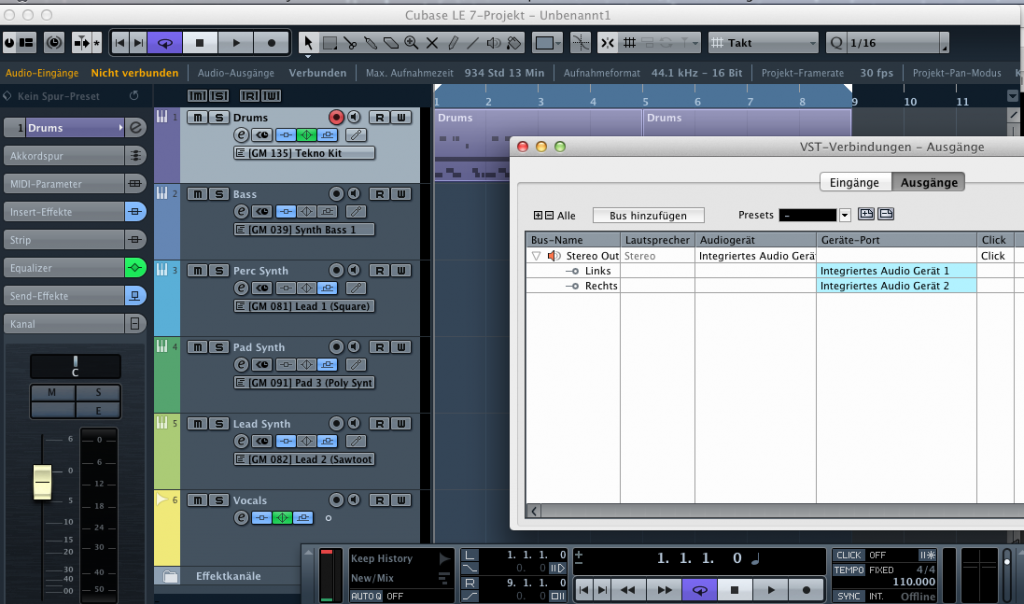Open the MIDI-Parameter inspector section
The image size is (1024, 604).
(63, 183)
